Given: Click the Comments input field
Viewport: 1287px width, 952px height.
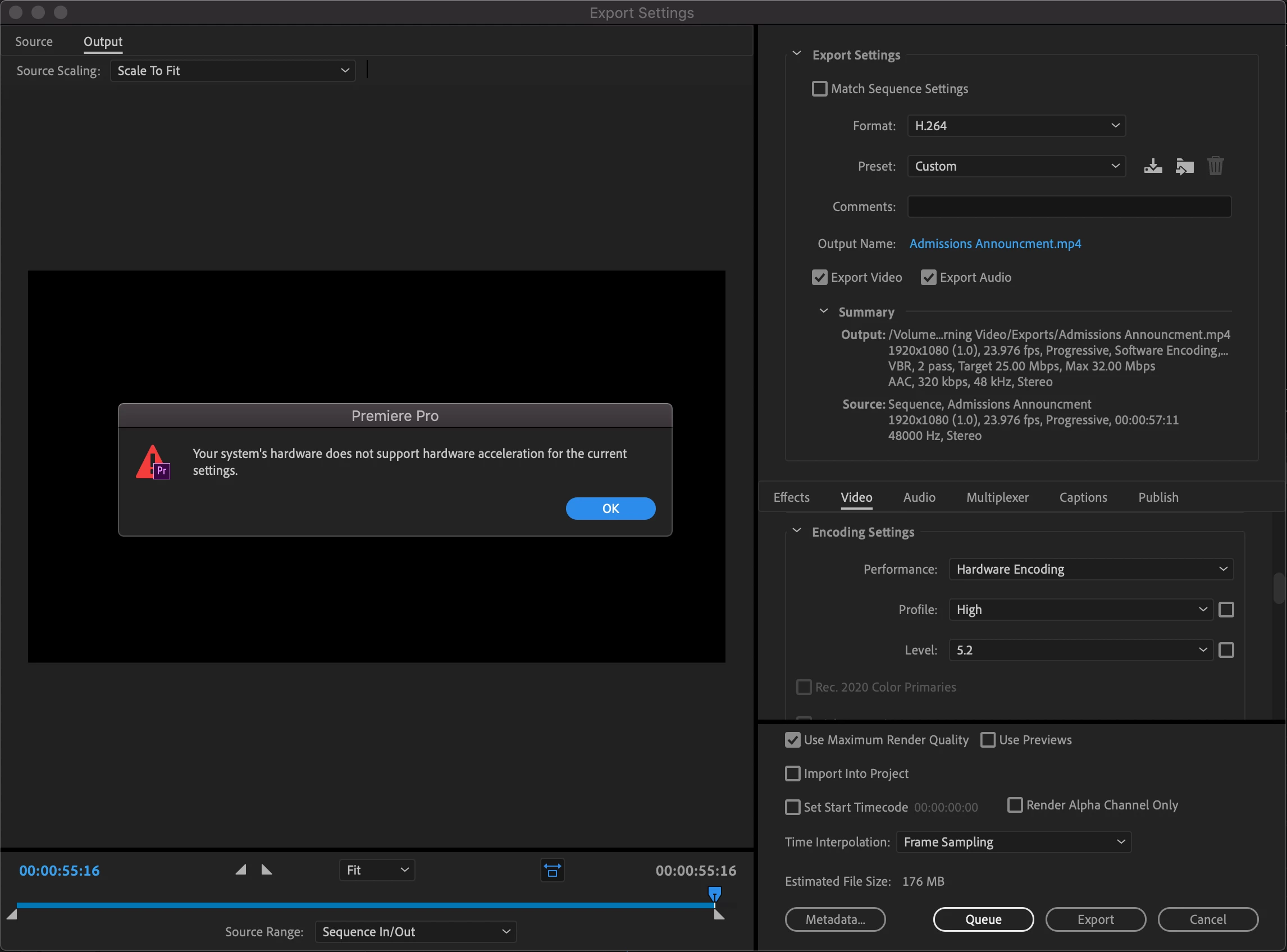Looking at the screenshot, I should pos(1069,207).
